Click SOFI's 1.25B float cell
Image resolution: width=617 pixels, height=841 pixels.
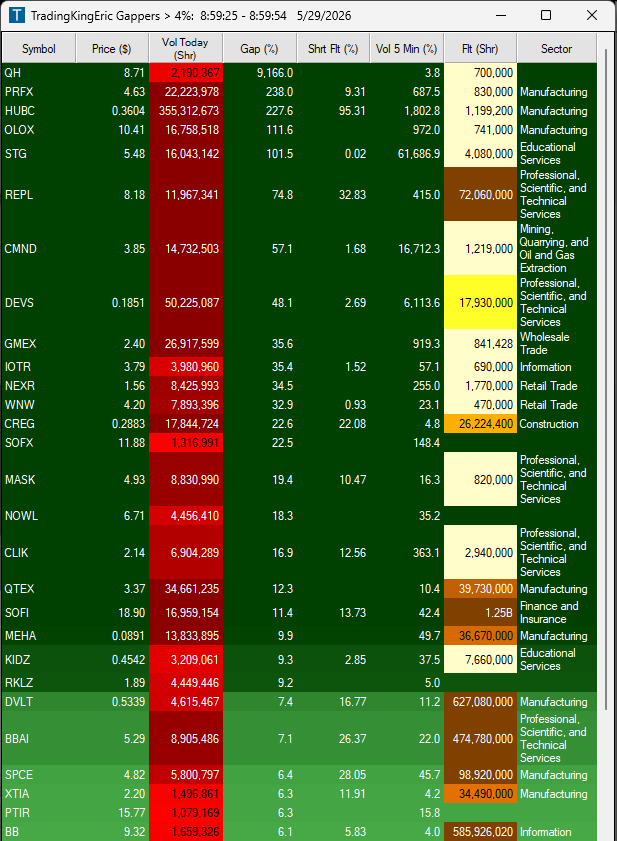tap(480, 613)
